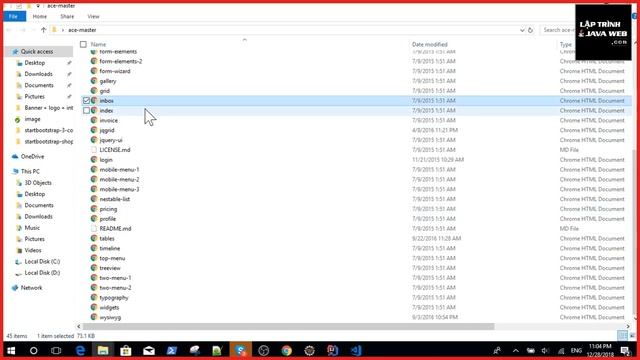Open the volume control in system tray
This screenshot has width=640, height=360.
tap(545, 351)
